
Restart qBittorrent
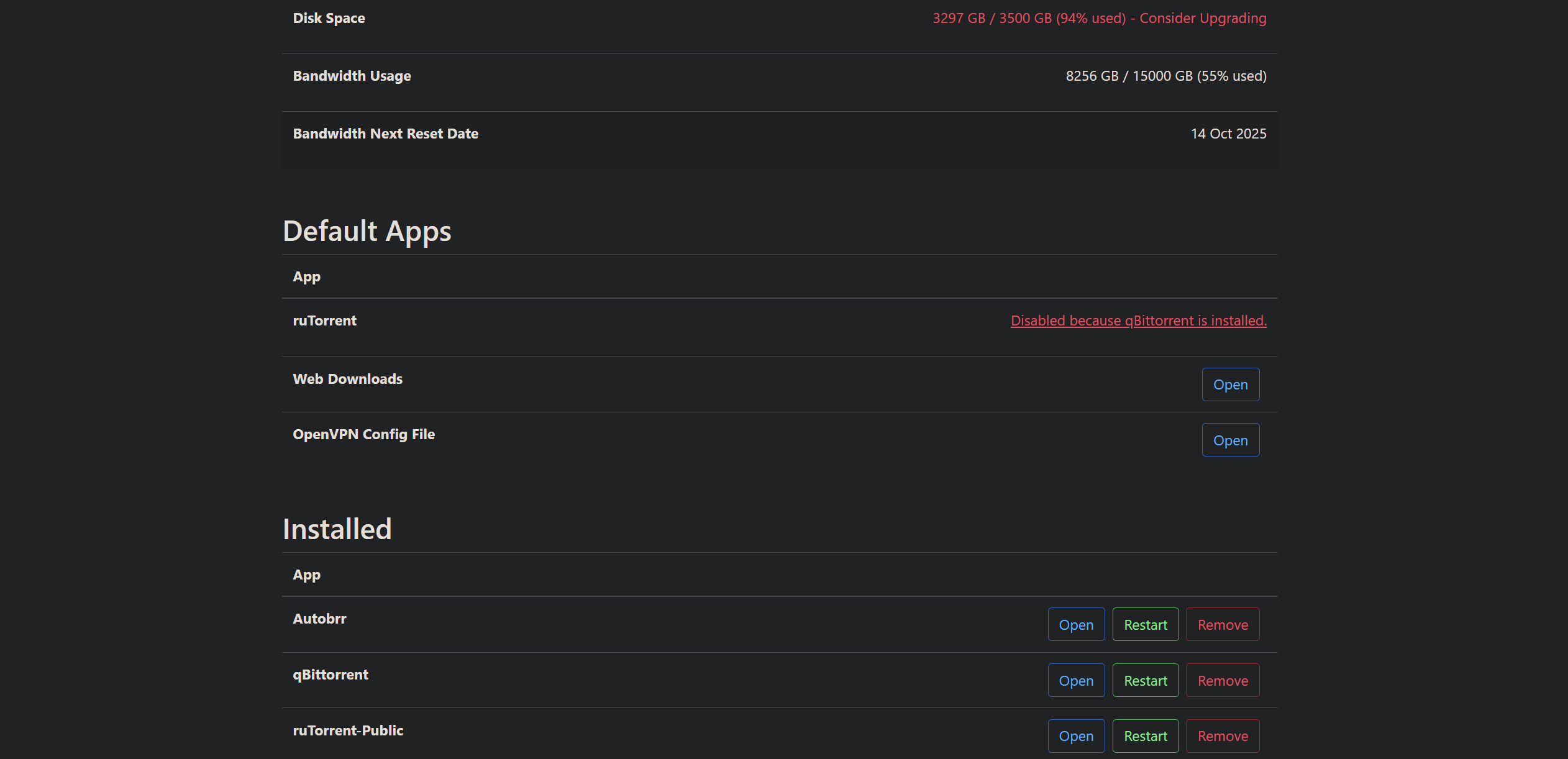point(1145,681)
